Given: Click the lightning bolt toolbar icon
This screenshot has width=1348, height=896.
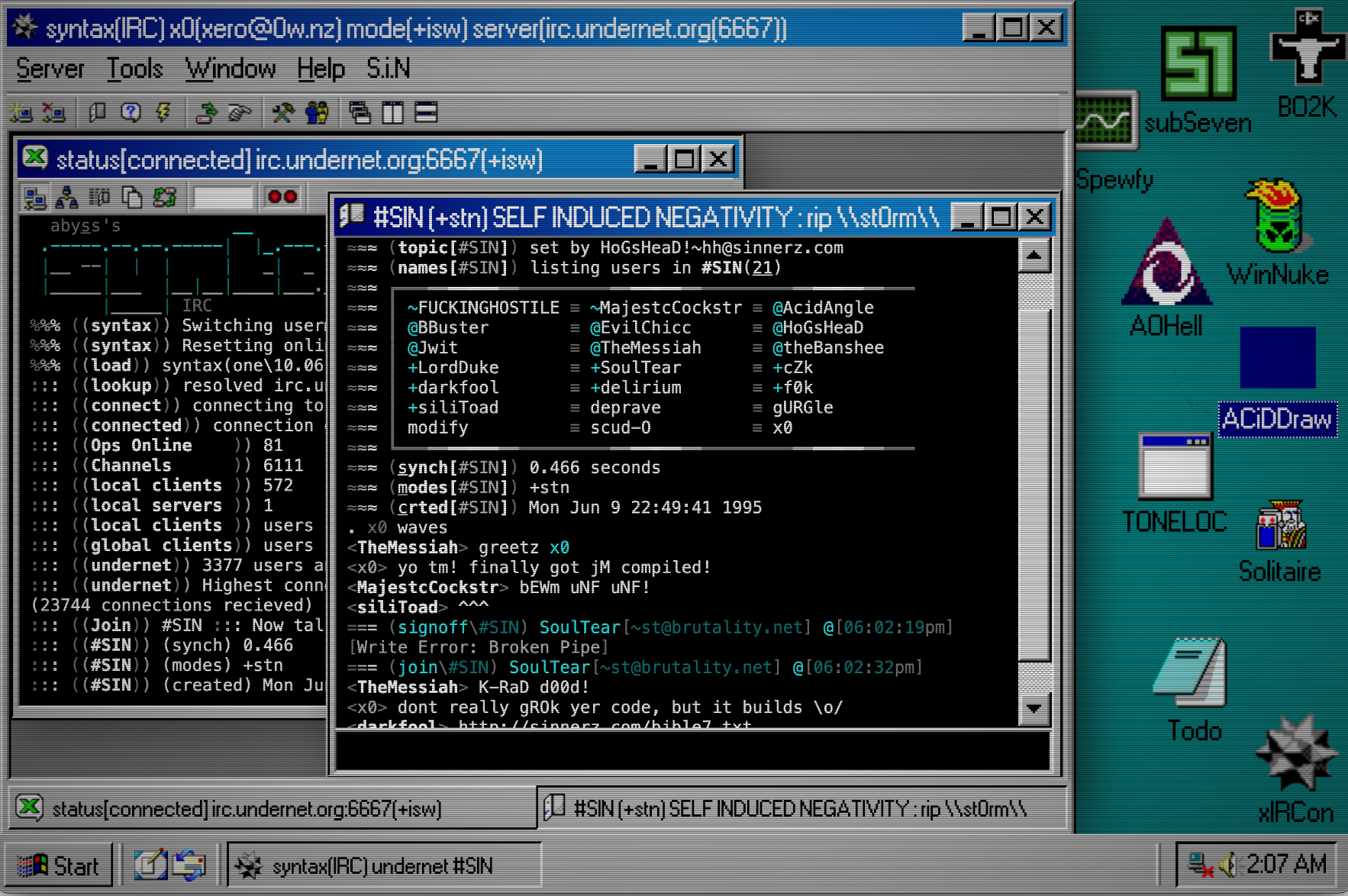Looking at the screenshot, I should (x=163, y=113).
